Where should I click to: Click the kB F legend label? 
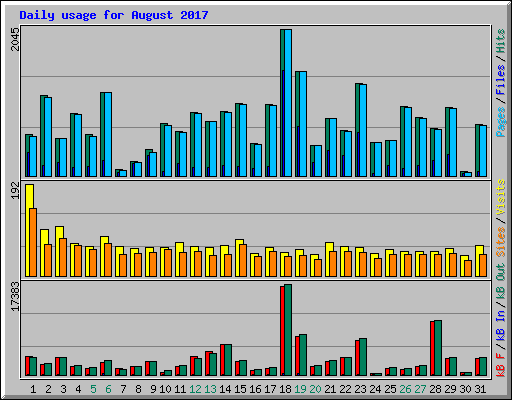500,365
